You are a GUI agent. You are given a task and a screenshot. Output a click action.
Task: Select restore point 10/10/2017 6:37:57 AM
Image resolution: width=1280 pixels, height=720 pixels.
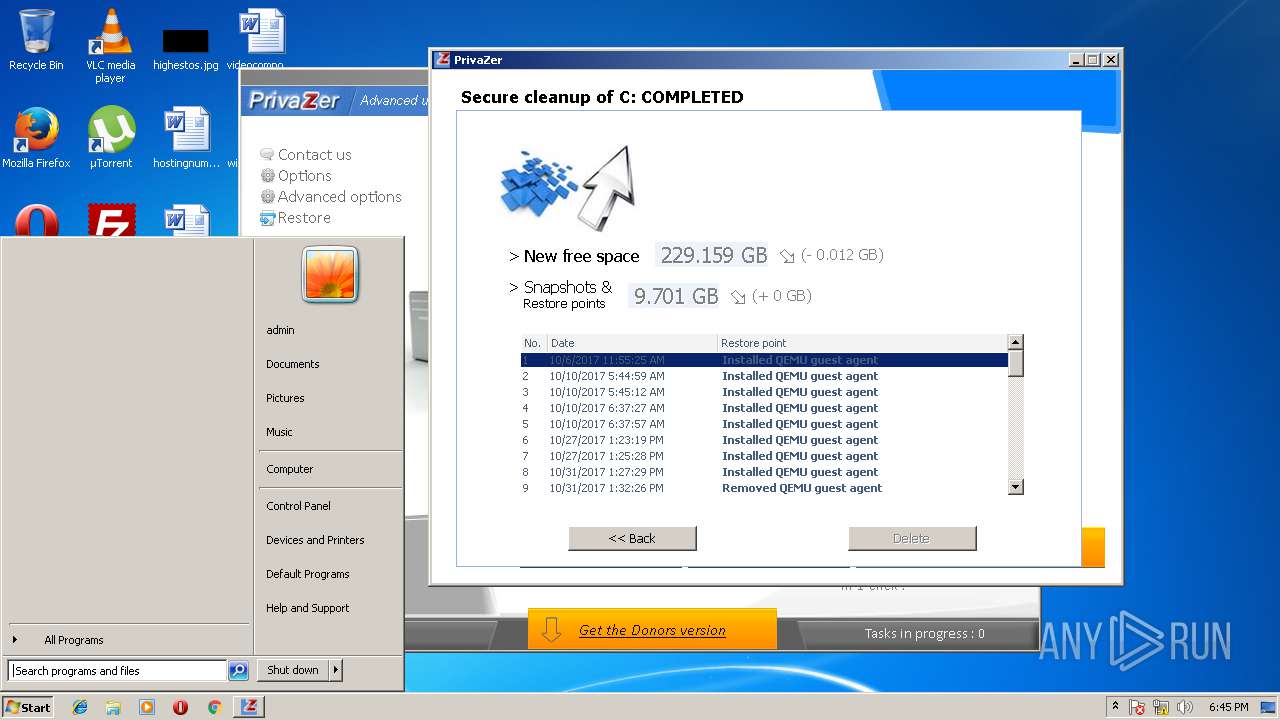pyautogui.click(x=764, y=424)
